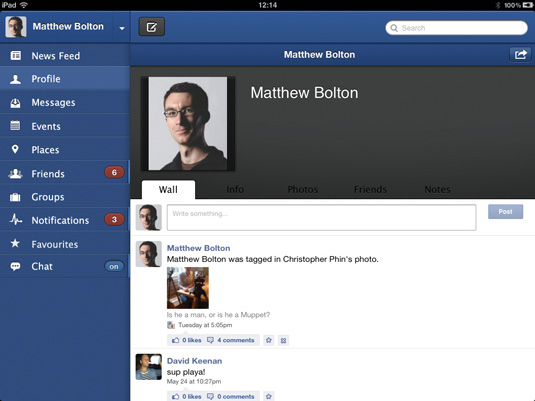Open the Notes tab
Image resolution: width=535 pixels, height=401 pixels.
[437, 189]
